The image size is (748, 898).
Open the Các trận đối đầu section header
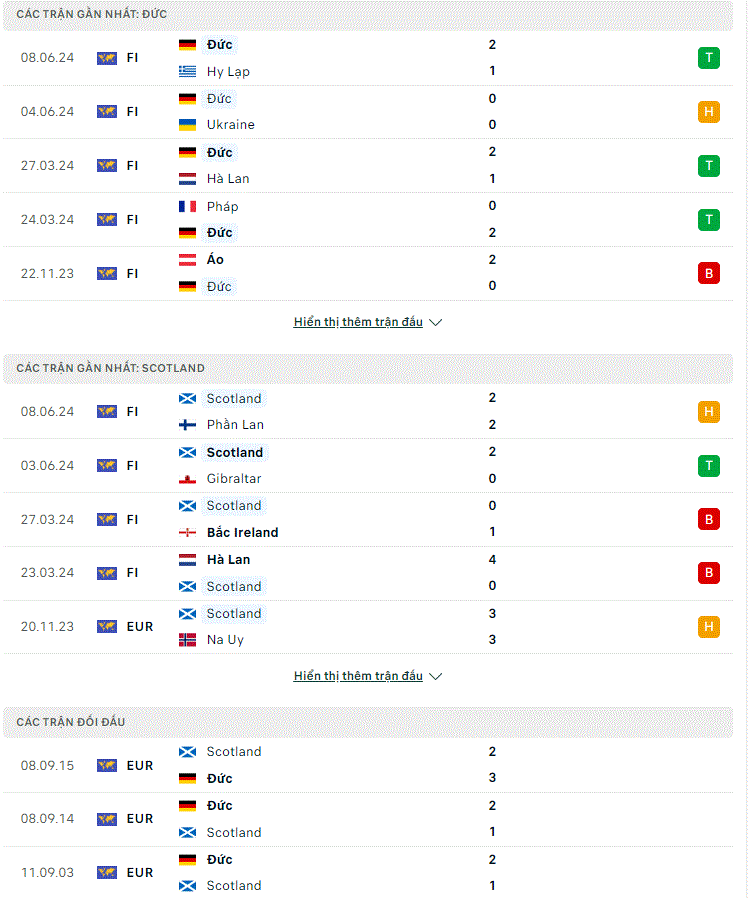[368, 722]
